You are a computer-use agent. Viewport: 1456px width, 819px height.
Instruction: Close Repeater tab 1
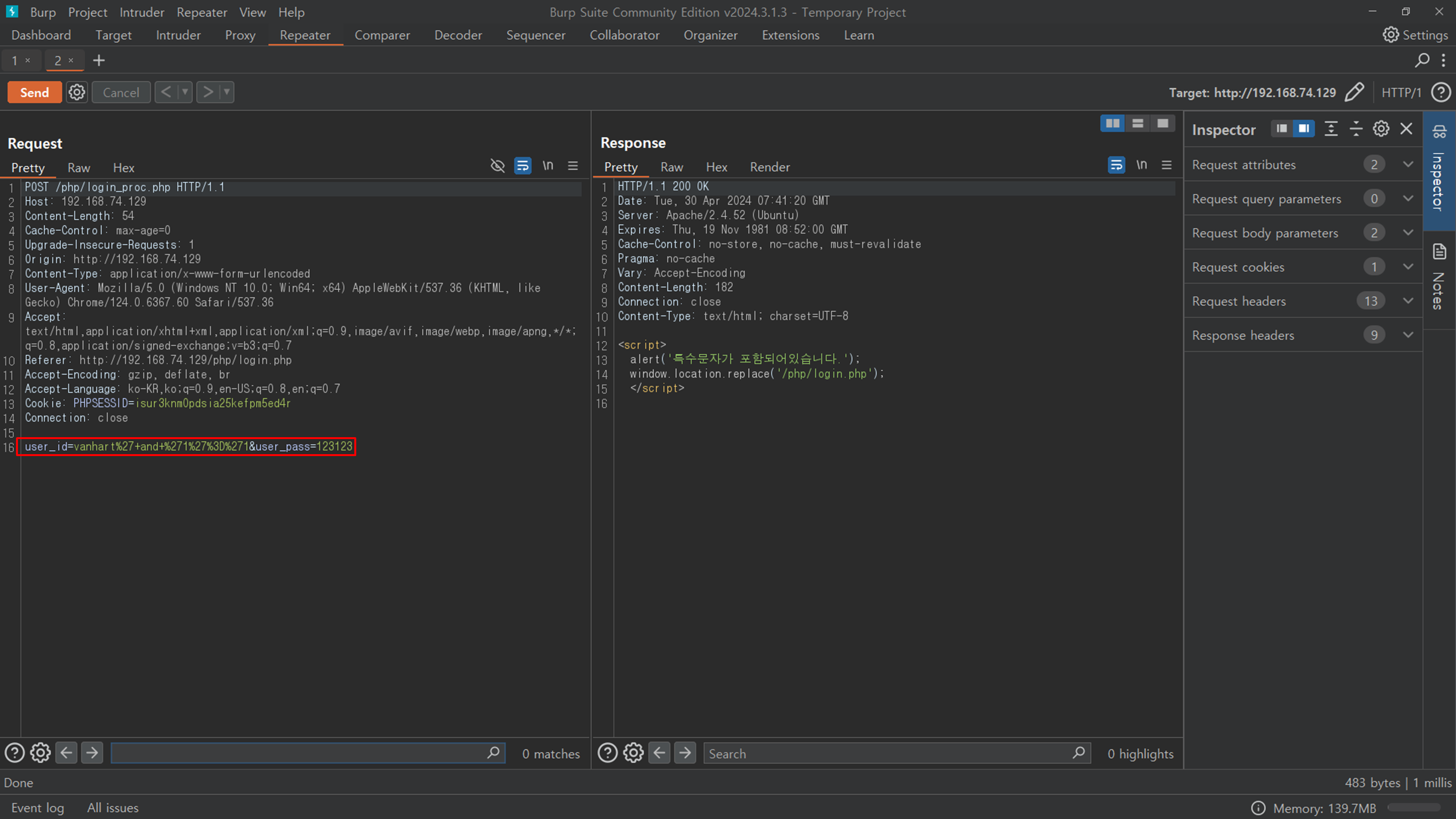[27, 60]
